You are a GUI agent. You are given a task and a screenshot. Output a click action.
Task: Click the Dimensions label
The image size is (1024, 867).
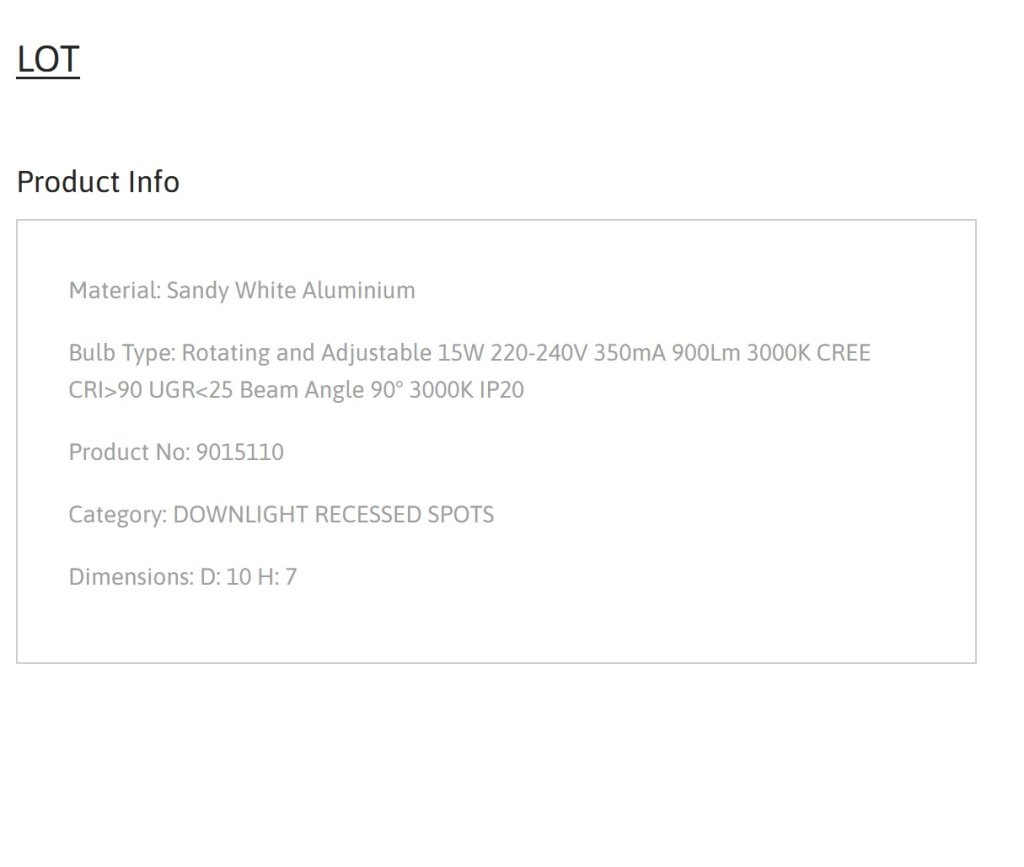131,577
